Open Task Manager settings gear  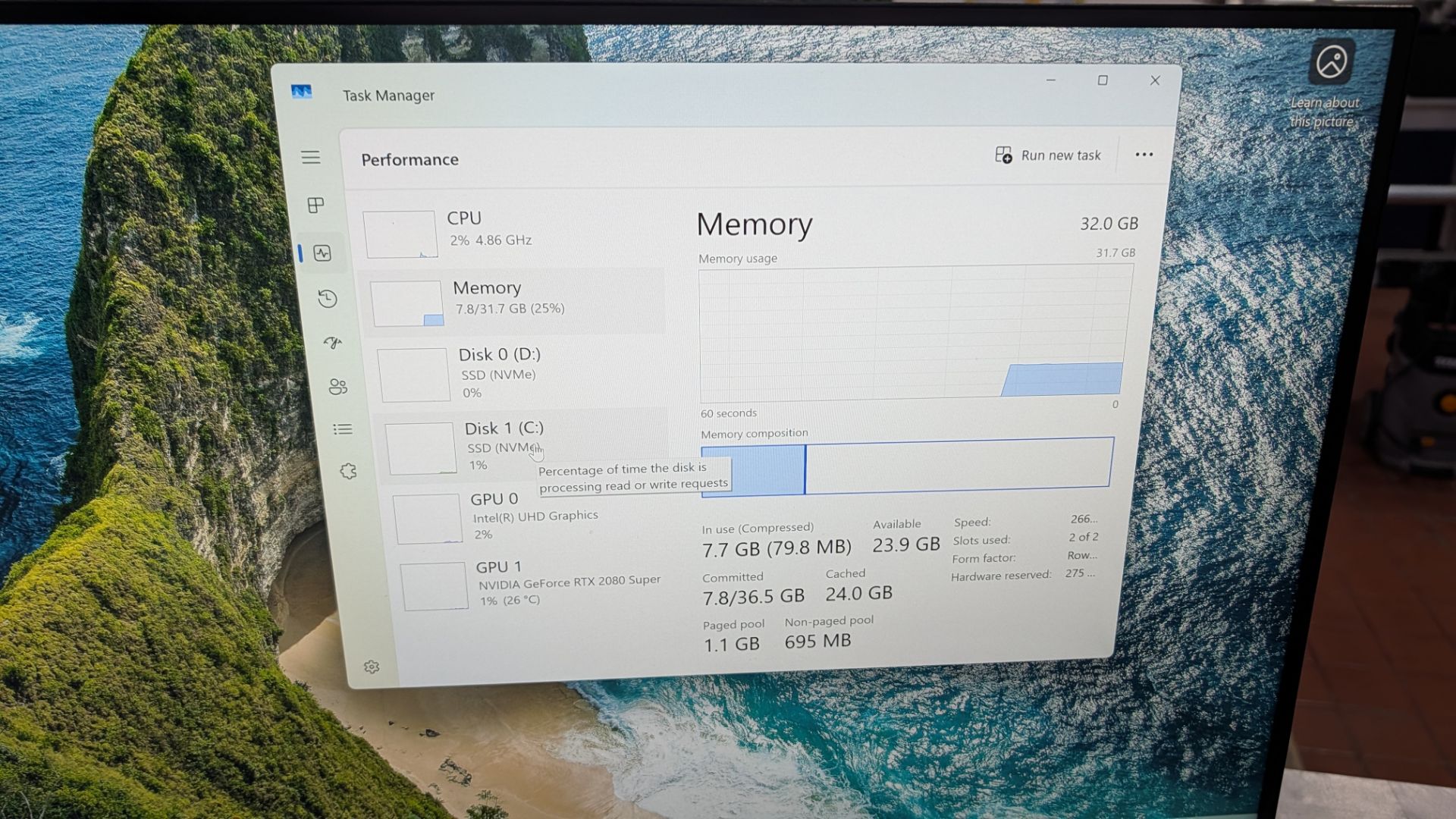click(372, 667)
